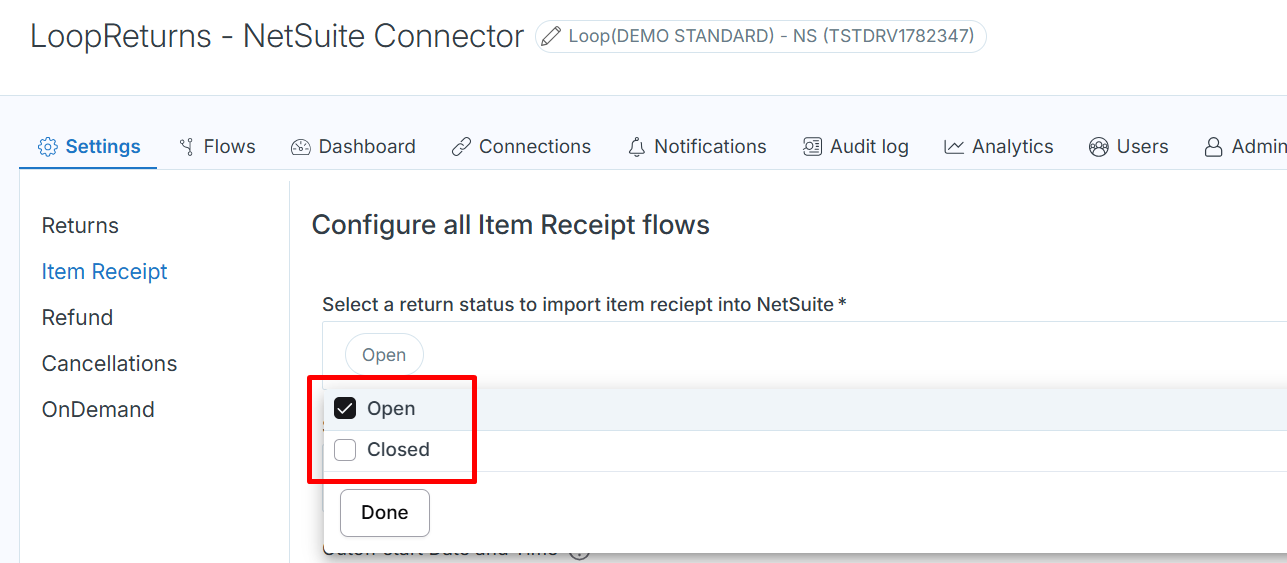This screenshot has height=563, width=1287.
Task: Click the Analytics chart icon
Action: (954, 147)
